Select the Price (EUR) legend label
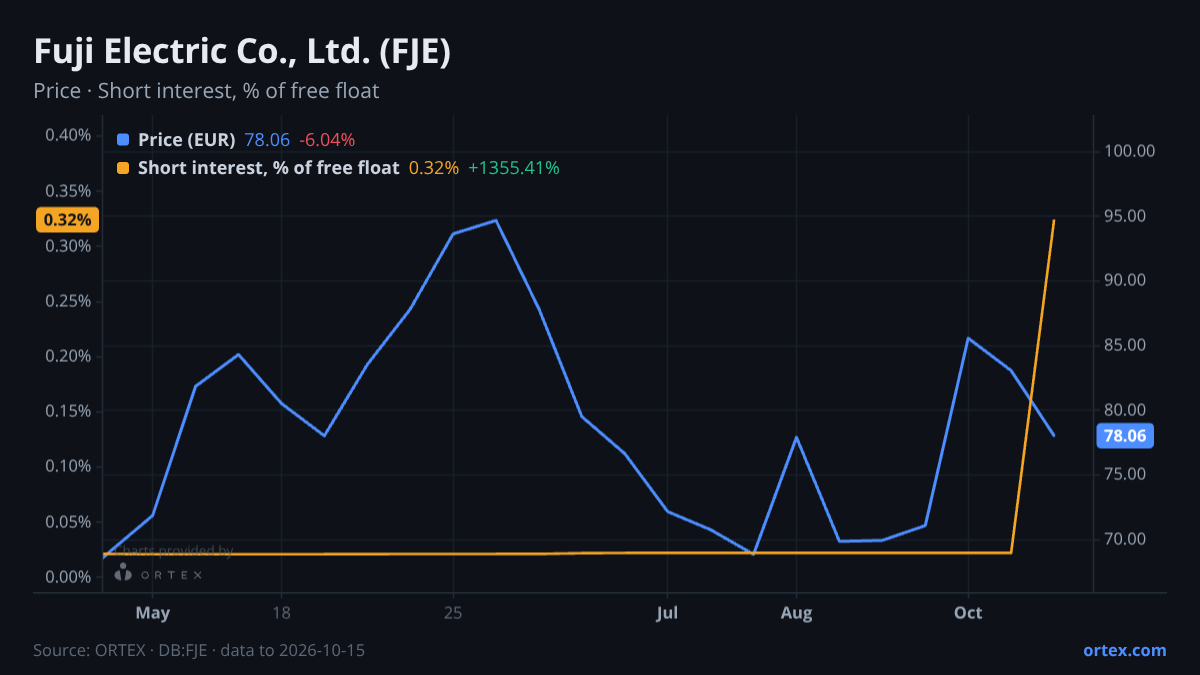Viewport: 1200px width, 675px height. 187,140
